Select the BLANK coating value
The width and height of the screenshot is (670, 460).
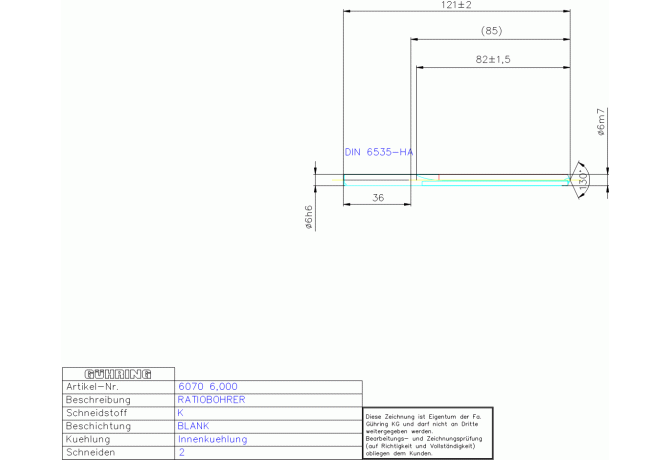pyautogui.click(x=193, y=425)
